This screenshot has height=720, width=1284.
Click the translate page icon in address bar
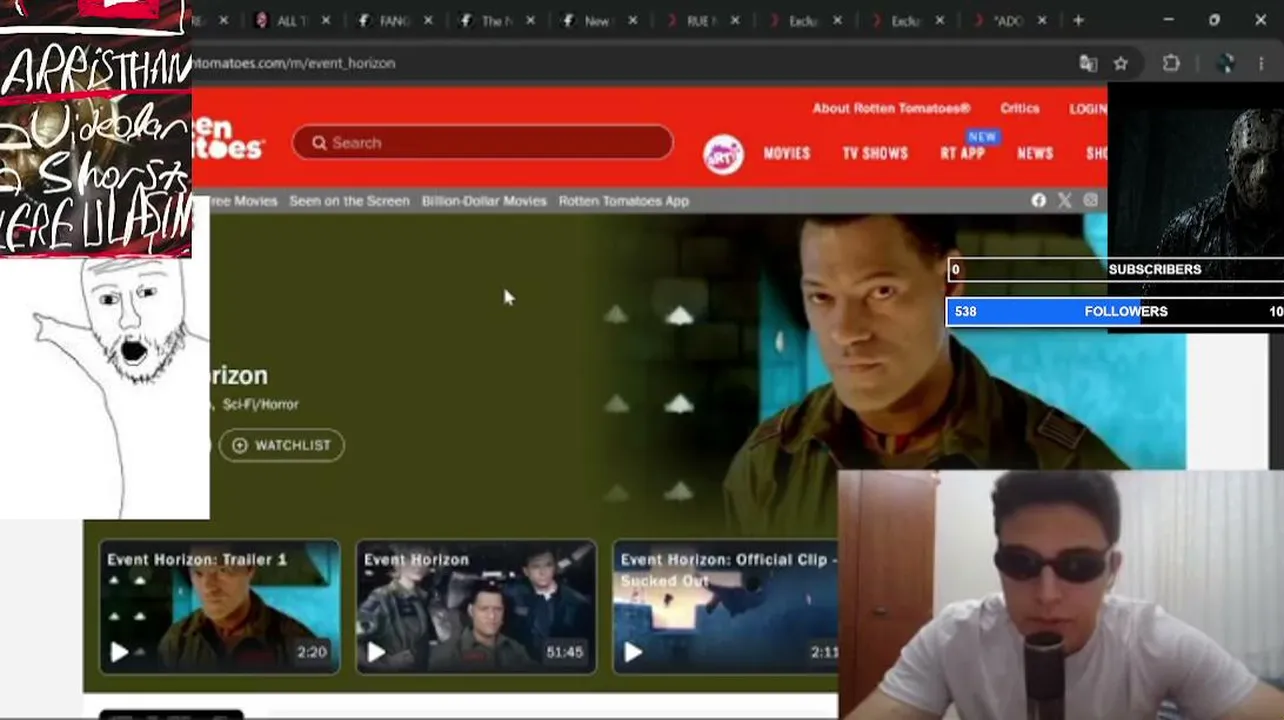point(1088,64)
